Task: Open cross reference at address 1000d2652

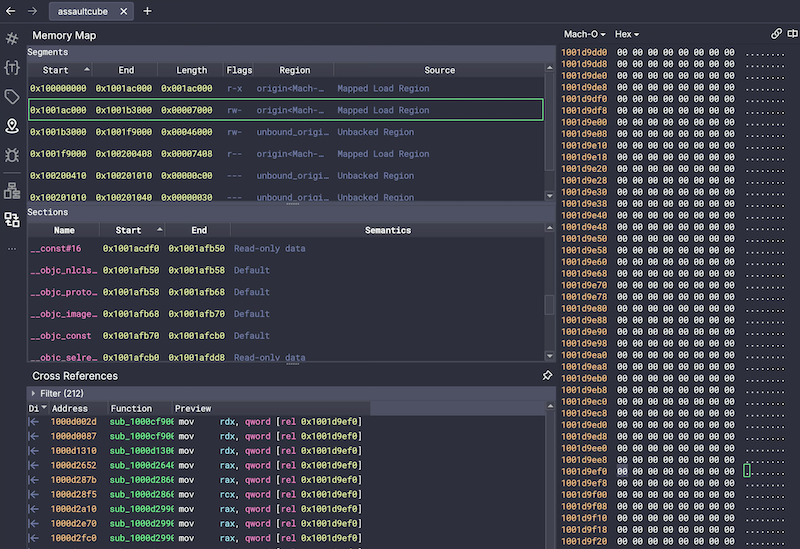Action: (x=75, y=465)
